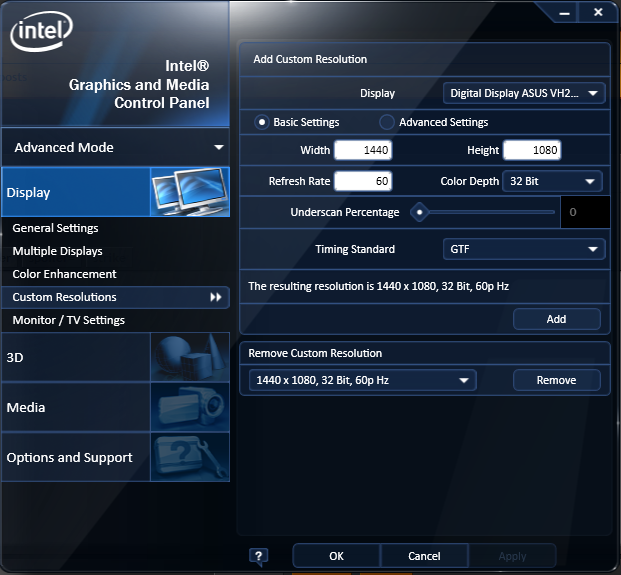Open the Advanced Mode dropdown

[x=116, y=148]
